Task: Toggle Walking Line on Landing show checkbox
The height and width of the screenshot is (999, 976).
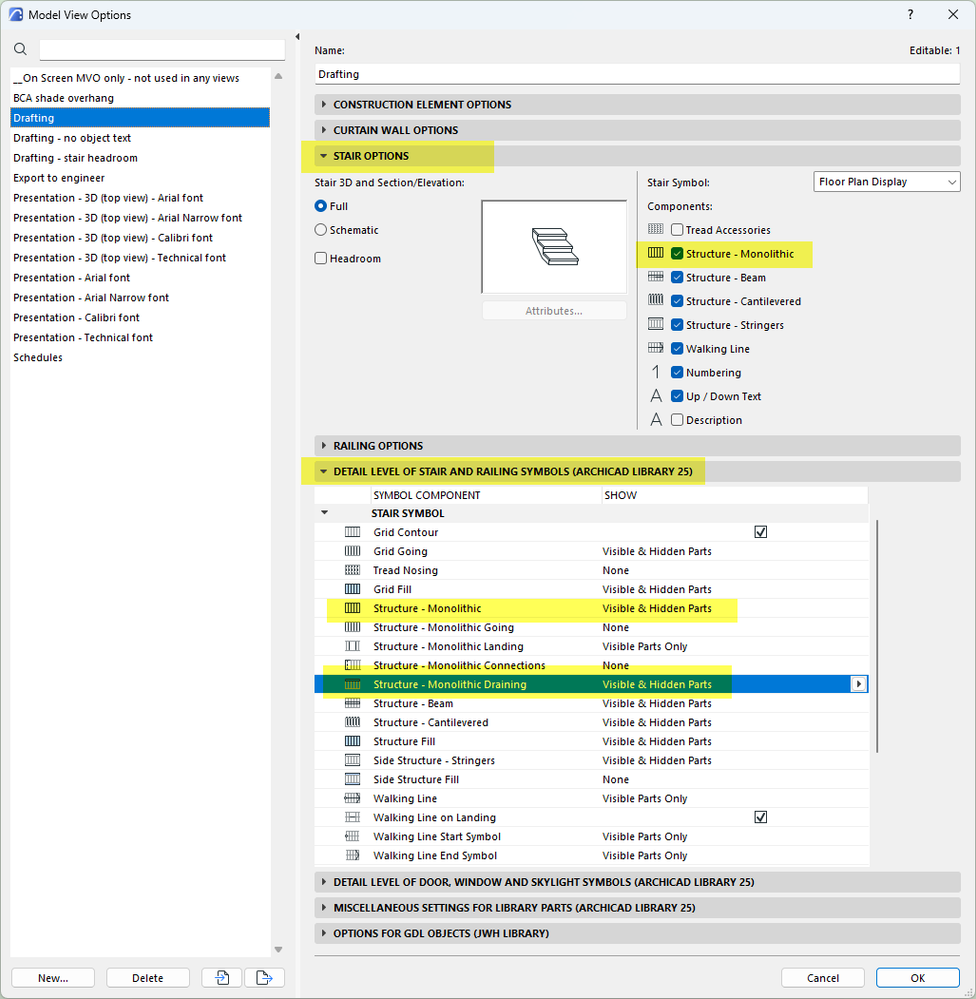Action: 761,817
